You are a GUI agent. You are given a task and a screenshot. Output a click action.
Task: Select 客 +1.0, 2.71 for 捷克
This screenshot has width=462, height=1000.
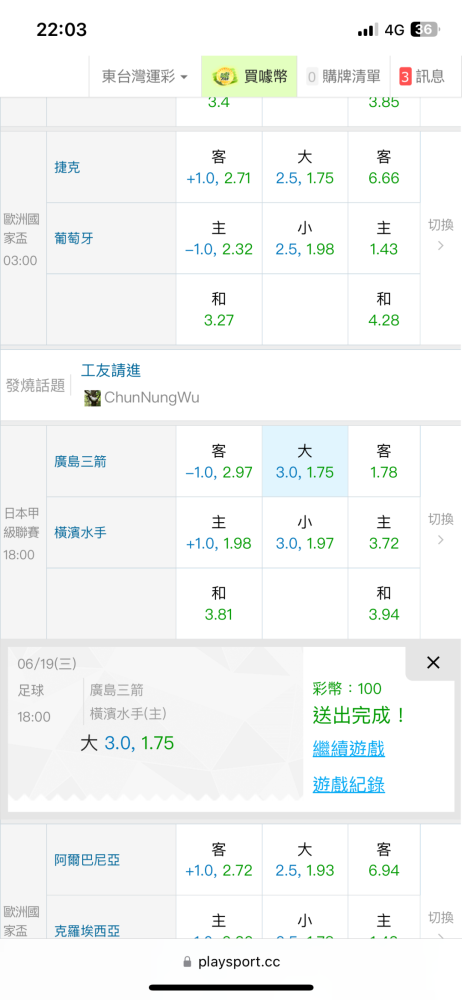pos(219,167)
